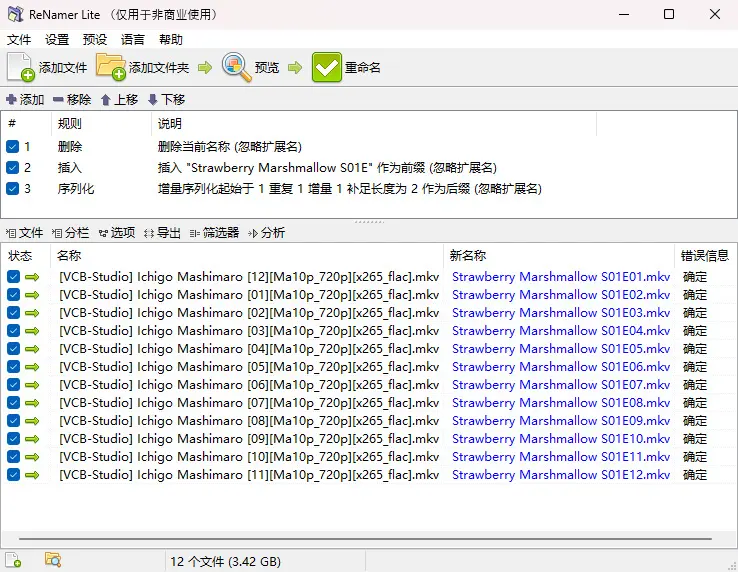Screen dimensions: 738x572
Task: Open the 筛选器 filters dropdown
Action: point(214,233)
